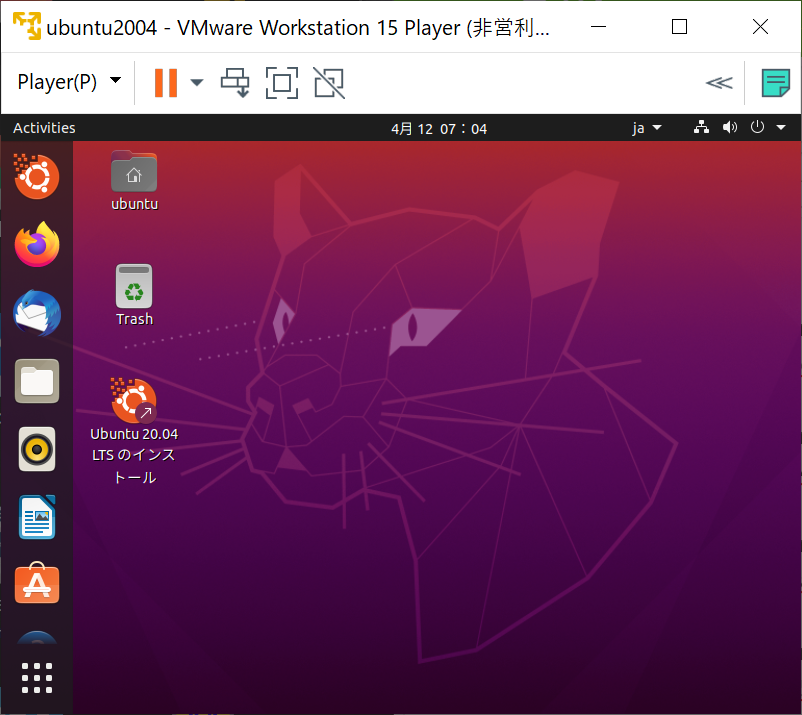The height and width of the screenshot is (715, 802).
Task: Click the power icon in top bar
Action: click(758, 126)
